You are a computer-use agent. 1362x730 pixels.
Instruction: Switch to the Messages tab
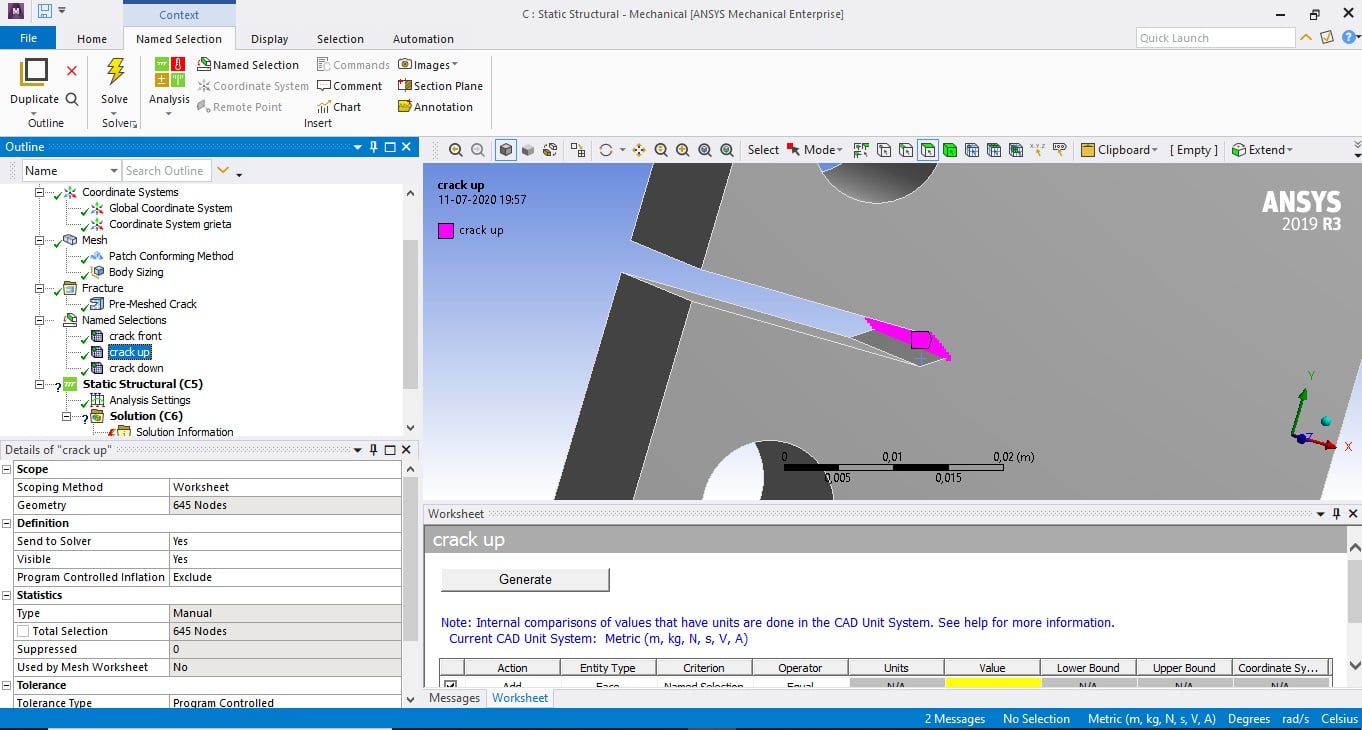click(455, 698)
